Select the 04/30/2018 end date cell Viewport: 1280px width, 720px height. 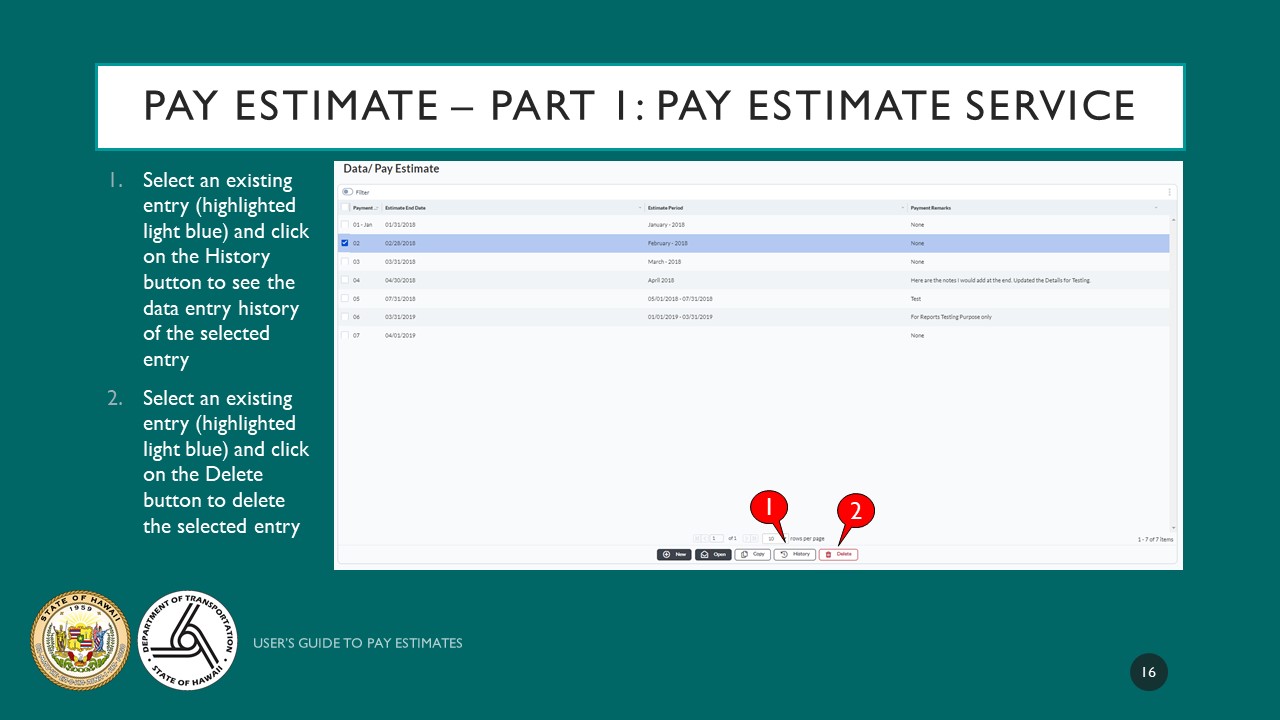pos(400,280)
